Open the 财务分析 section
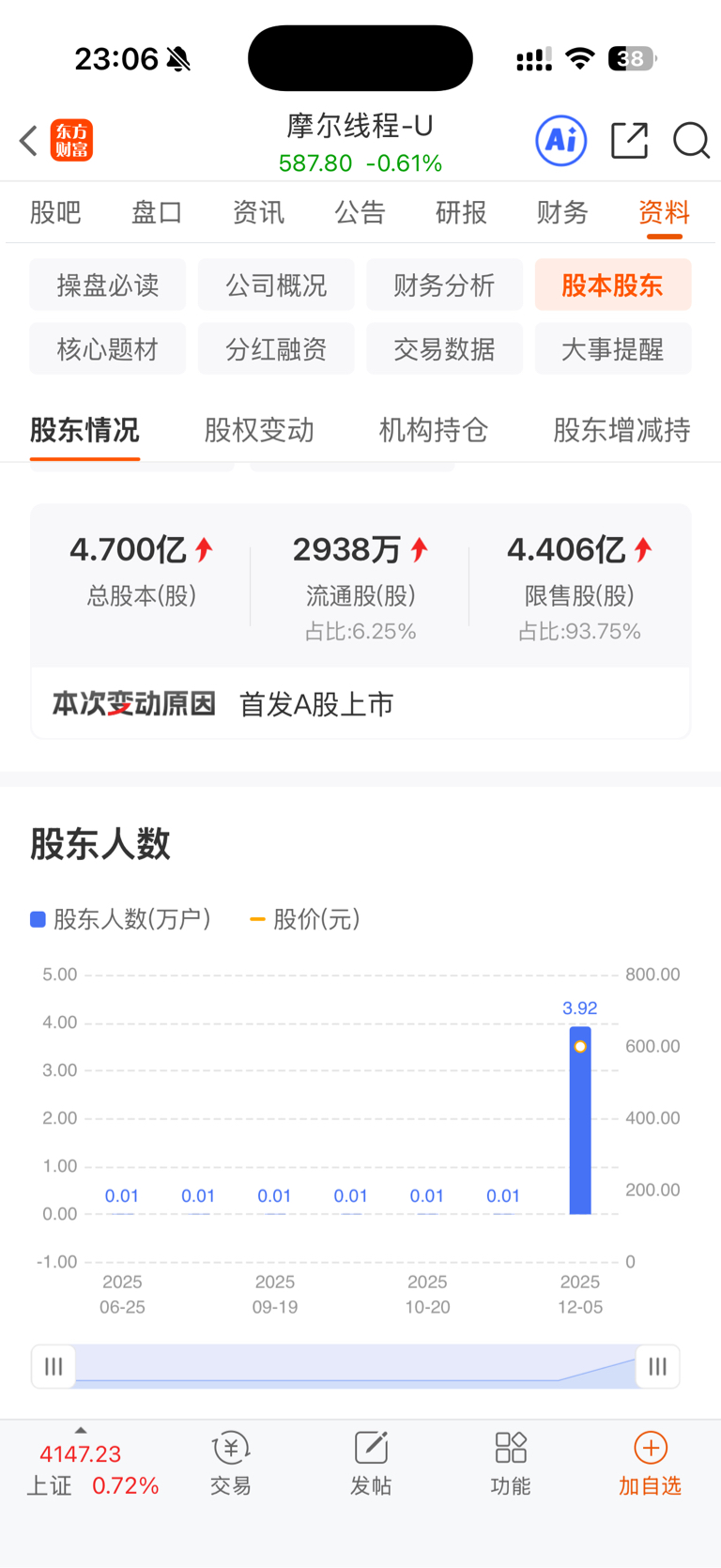The image size is (721, 1568). [444, 284]
